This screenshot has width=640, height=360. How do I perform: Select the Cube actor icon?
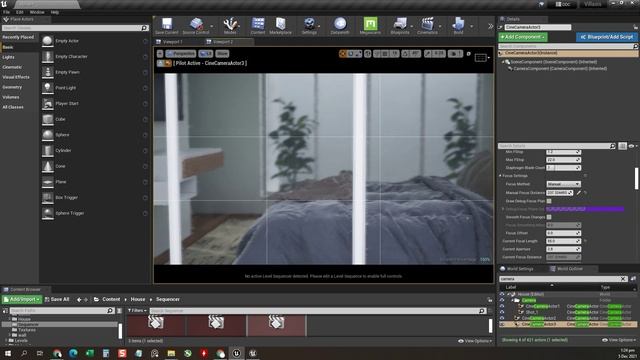tap(48, 119)
